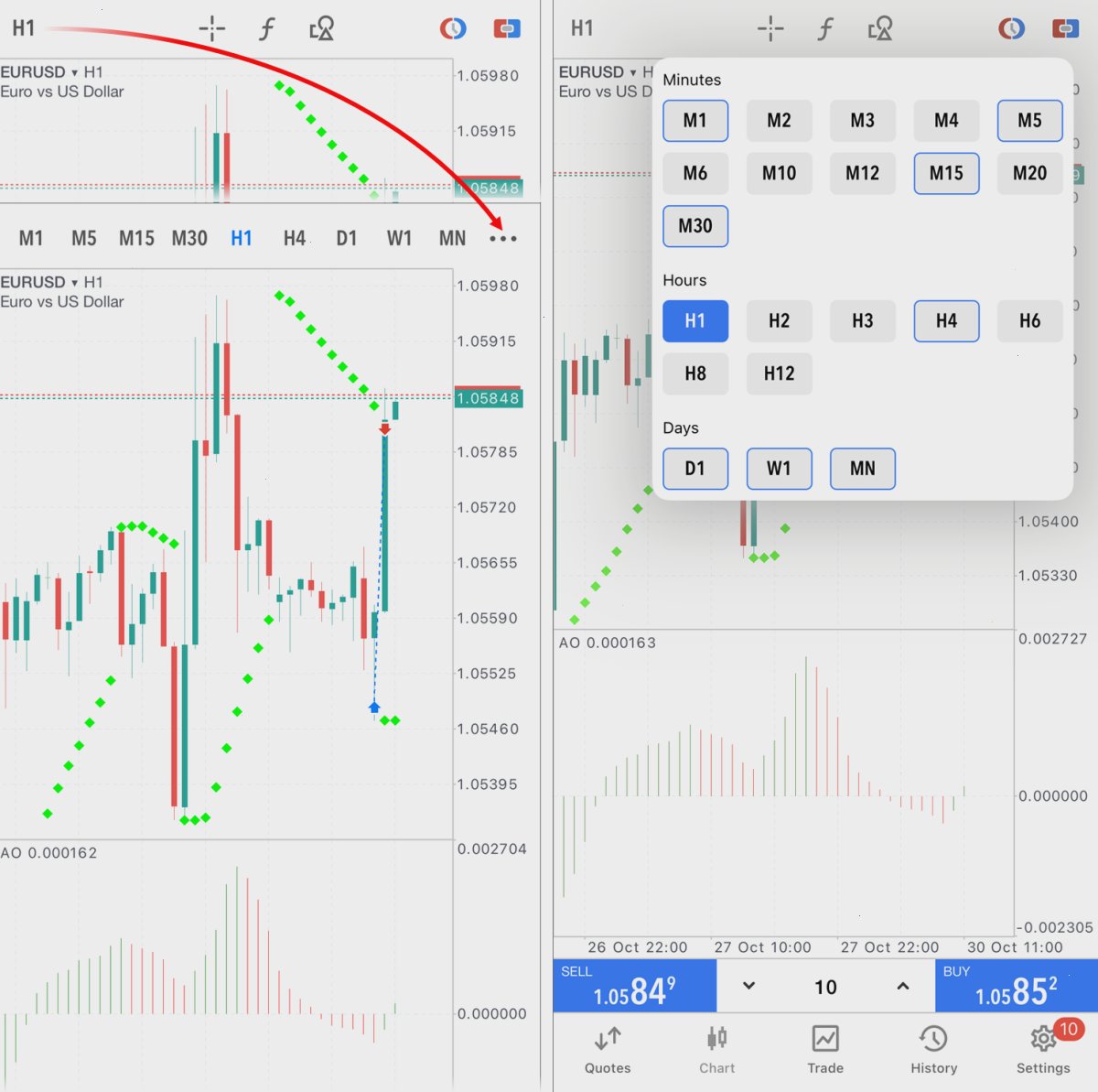Increase volume with up chevron
Screen dimensions: 1098x1092
tap(902, 986)
